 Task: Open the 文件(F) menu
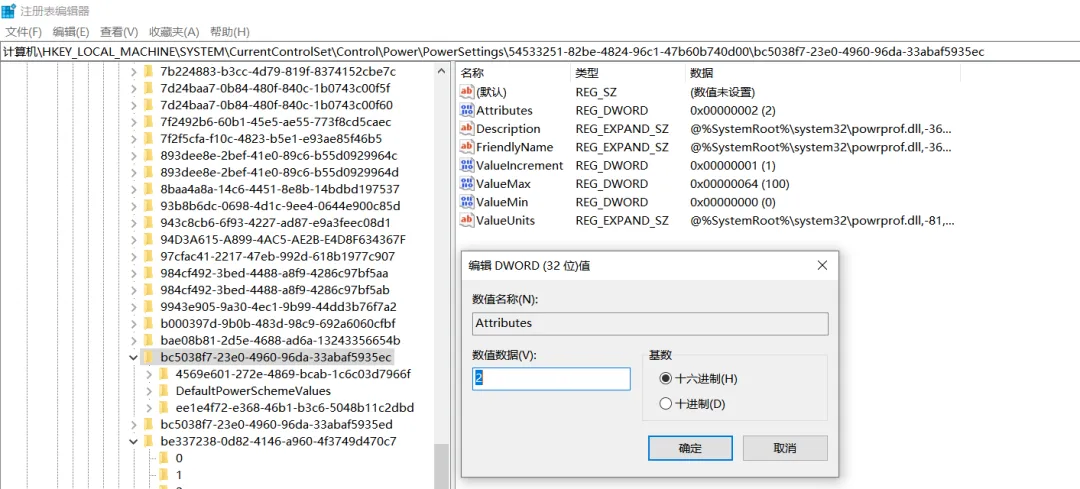click(x=23, y=32)
